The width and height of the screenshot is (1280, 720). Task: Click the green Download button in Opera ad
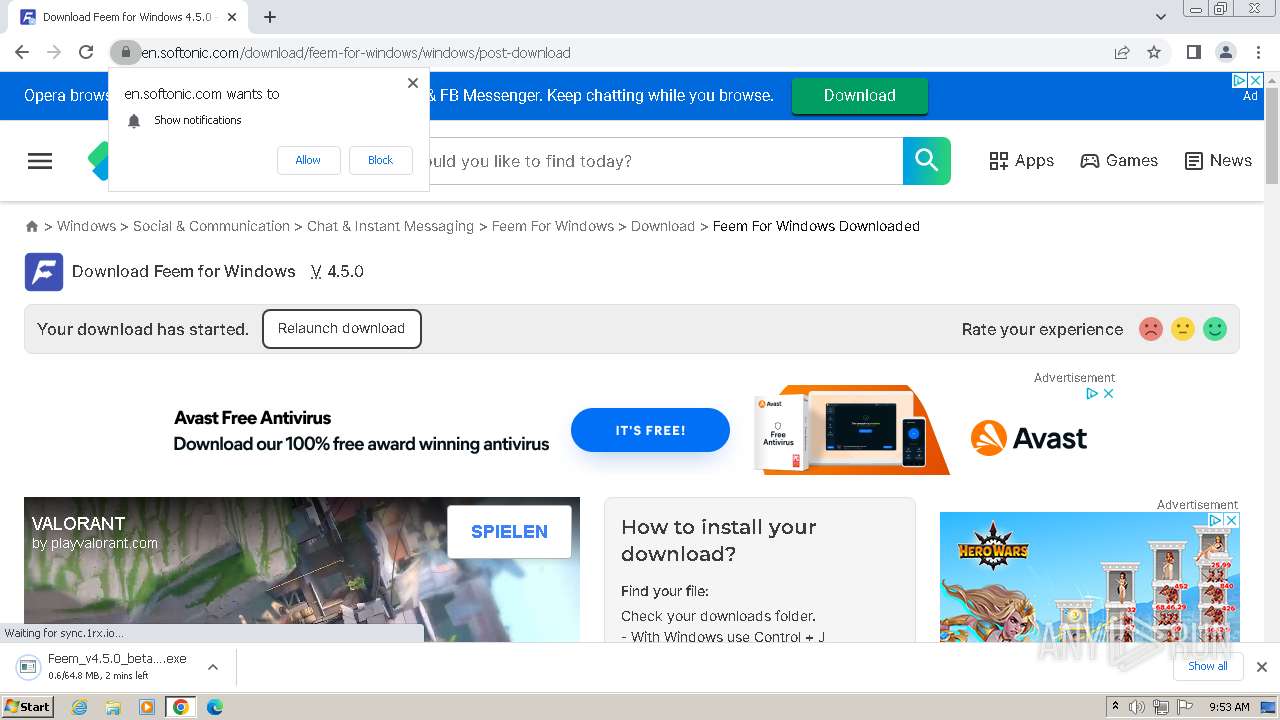(860, 96)
